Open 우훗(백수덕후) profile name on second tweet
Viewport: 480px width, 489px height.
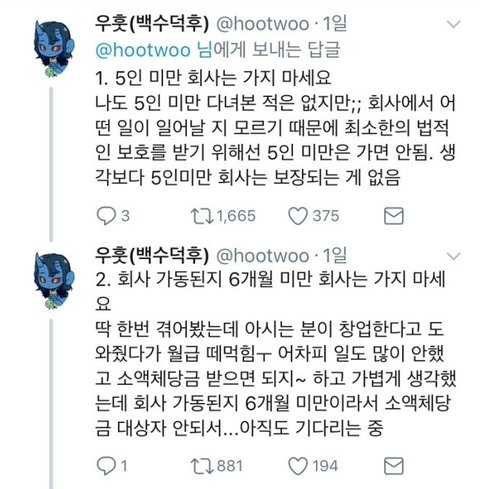(152, 255)
